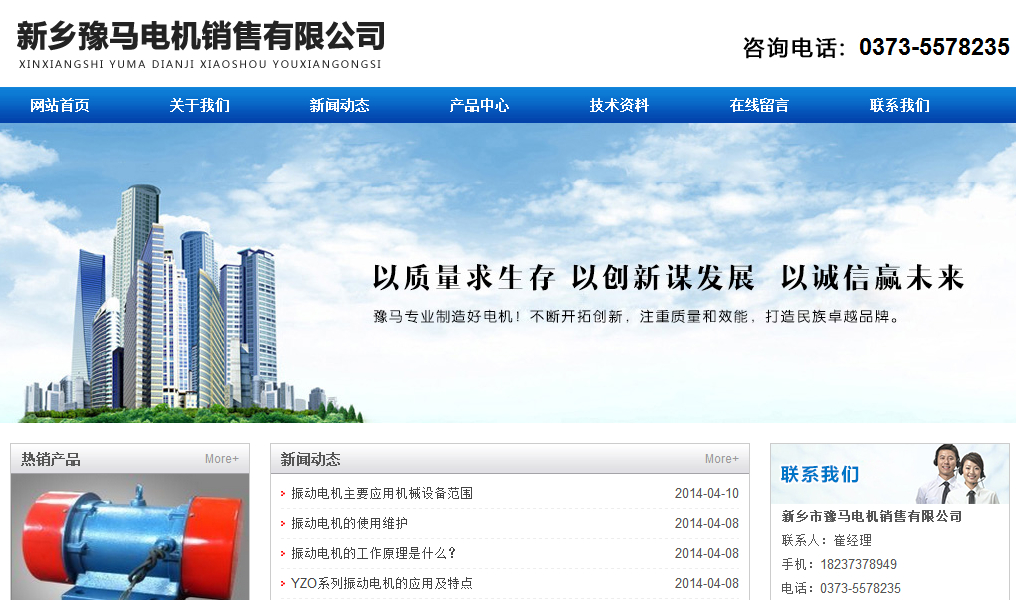Open 联系我们 in the top navigation
Viewport: 1016px width, 600px height.
899,105
